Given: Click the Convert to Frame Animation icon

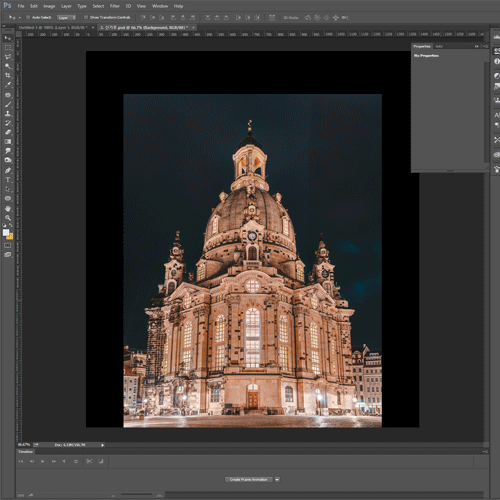Looking at the screenshot, I should pos(20,495).
